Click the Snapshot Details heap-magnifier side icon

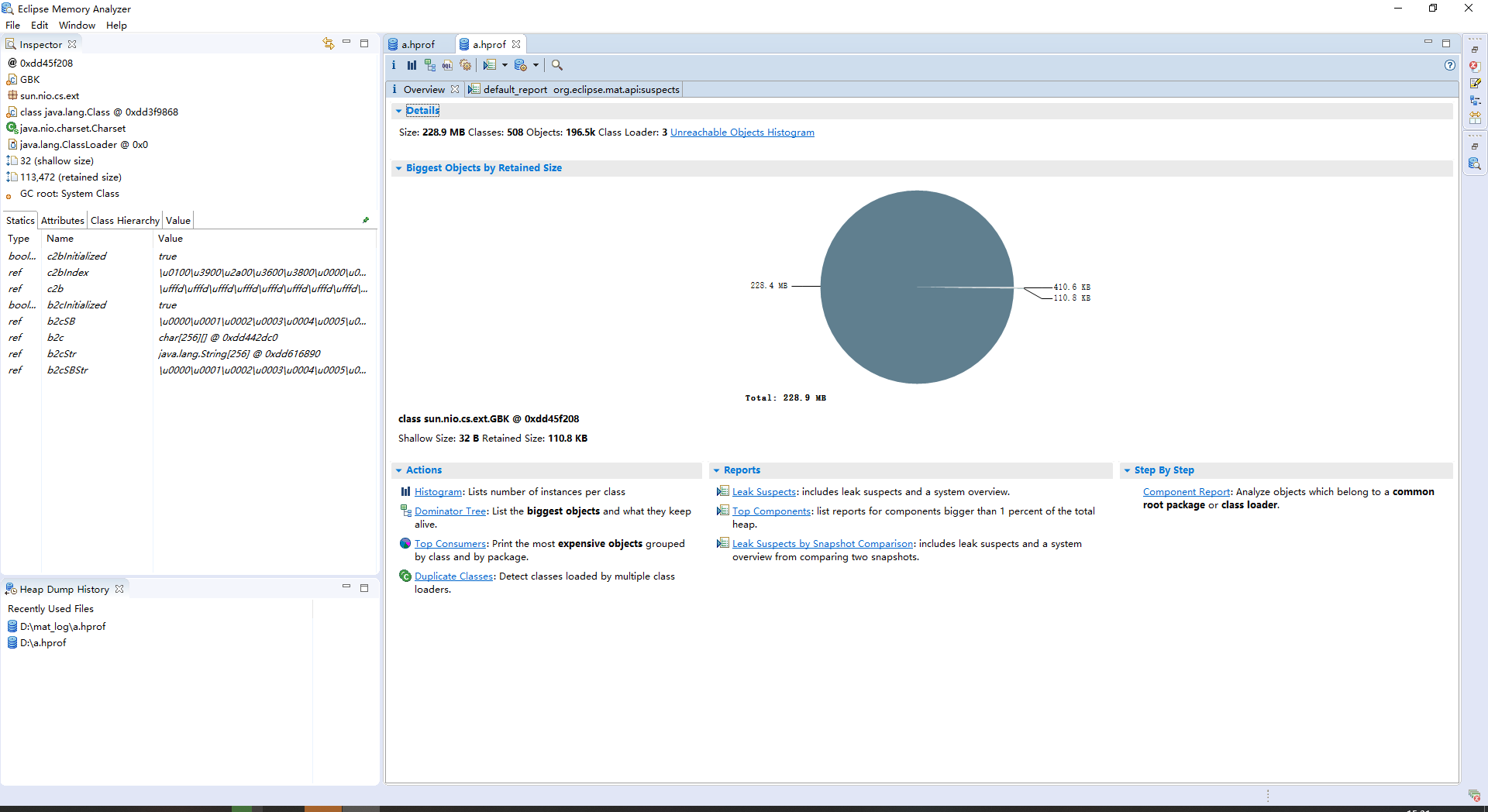1475,163
